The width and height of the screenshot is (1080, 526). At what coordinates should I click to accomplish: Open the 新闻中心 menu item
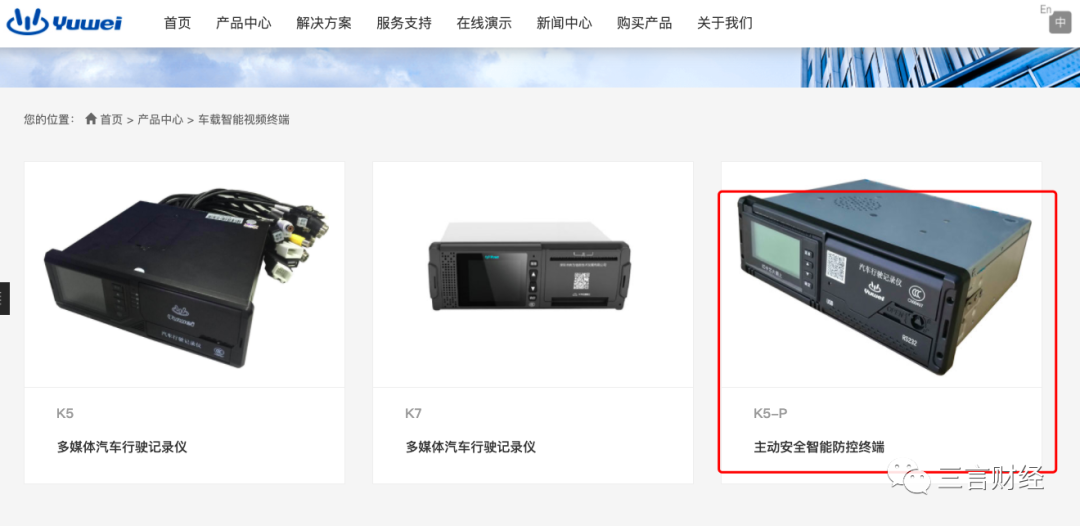[x=564, y=23]
